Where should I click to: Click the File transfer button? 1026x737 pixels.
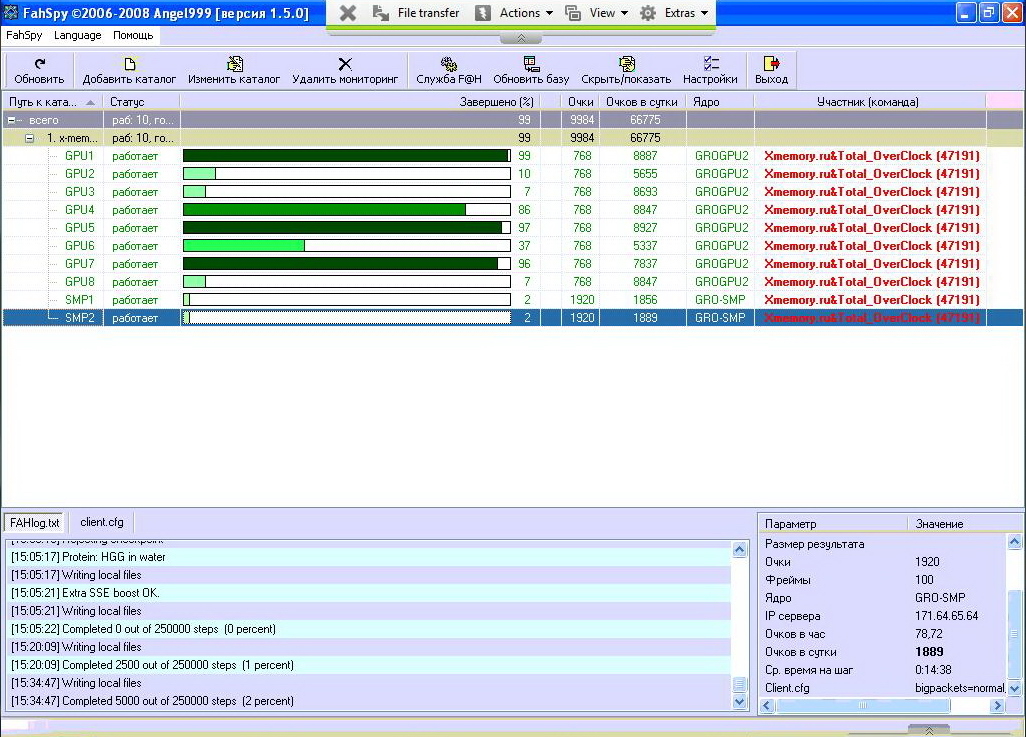click(x=416, y=13)
